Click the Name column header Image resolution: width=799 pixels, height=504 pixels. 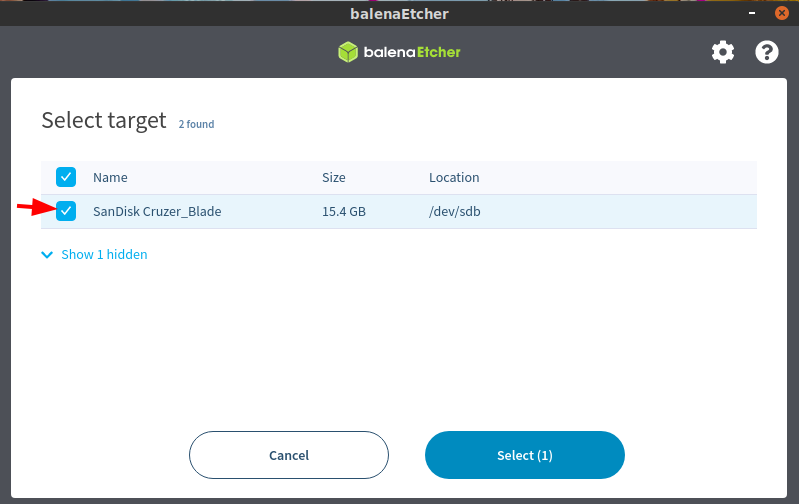[x=110, y=177]
